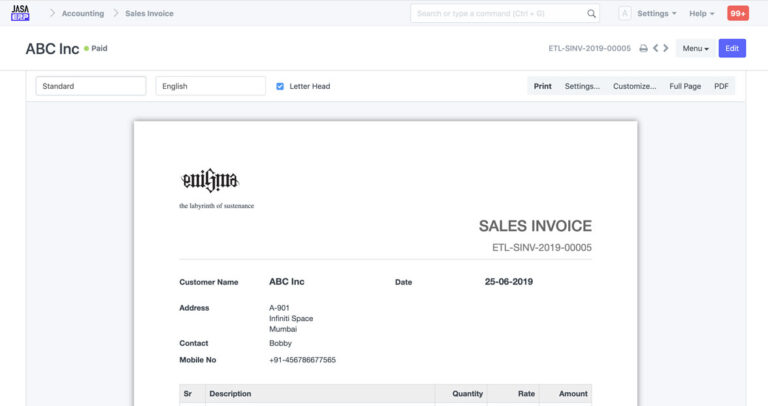Open the user avatar icon

click(624, 14)
